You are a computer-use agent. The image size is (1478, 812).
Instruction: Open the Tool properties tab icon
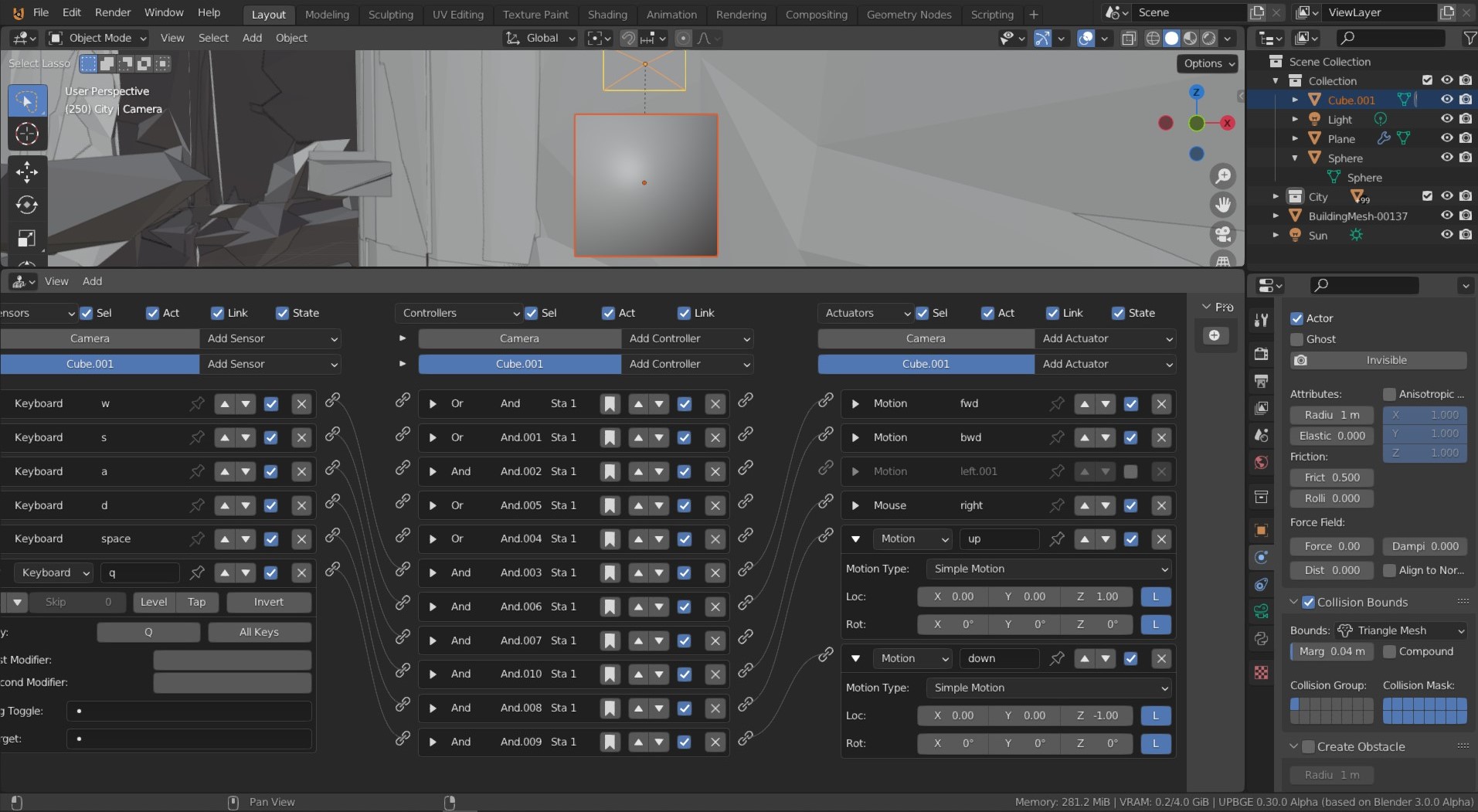pos(1261,320)
